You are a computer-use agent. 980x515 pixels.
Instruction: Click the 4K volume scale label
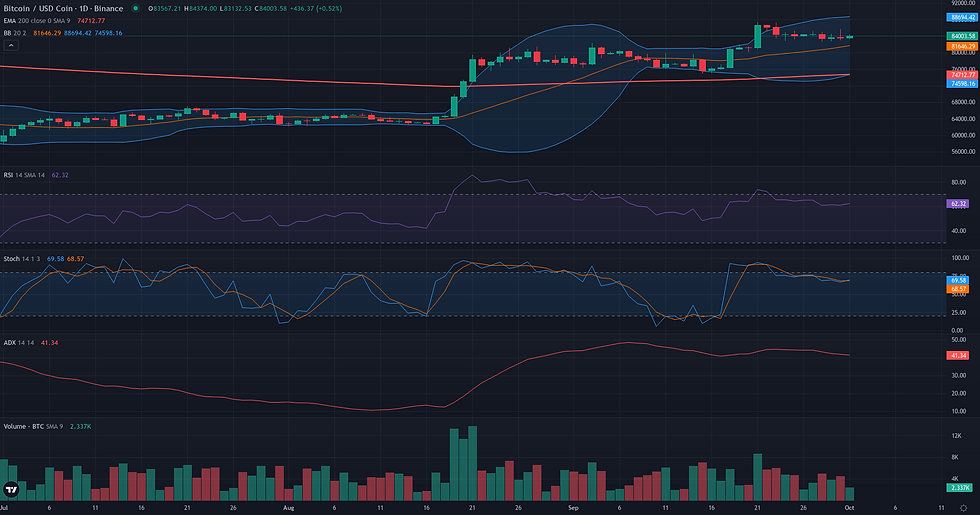(955, 479)
